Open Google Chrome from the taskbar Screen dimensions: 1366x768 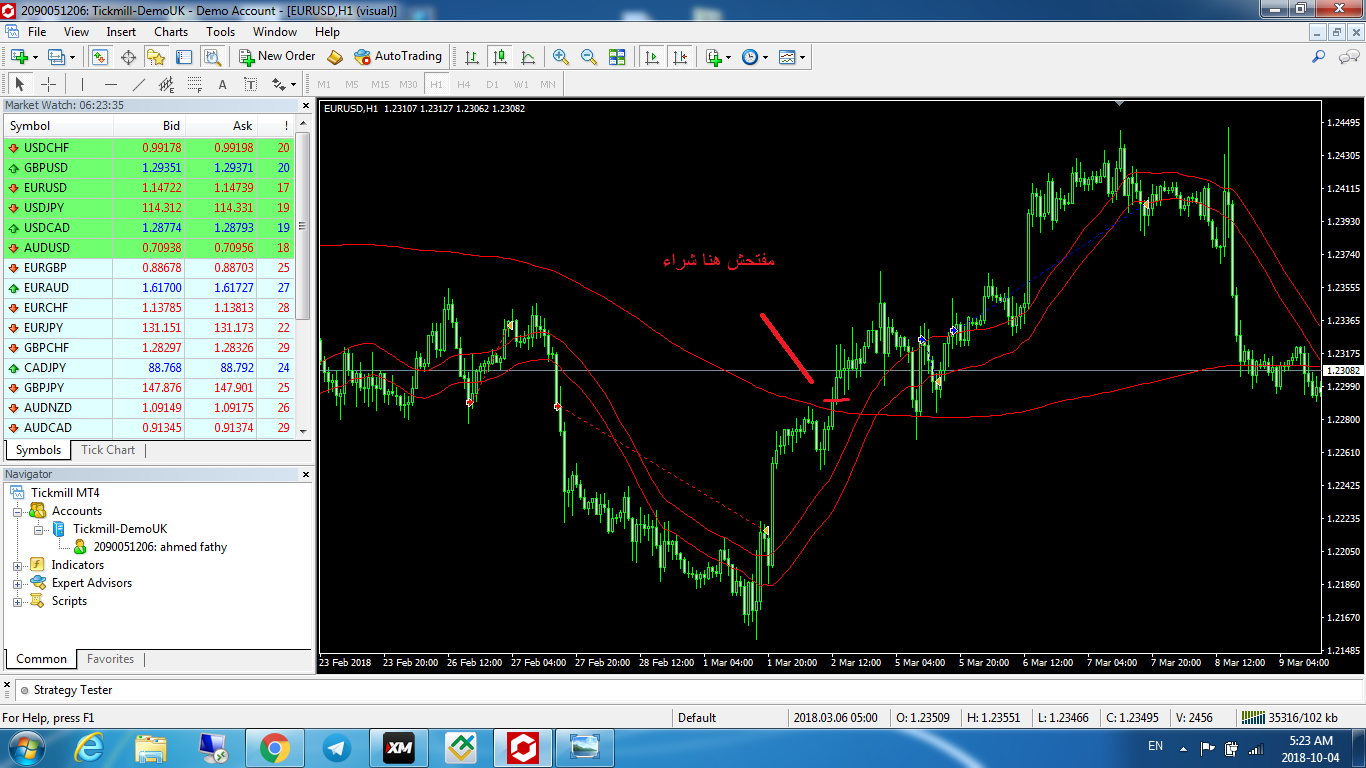(274, 747)
